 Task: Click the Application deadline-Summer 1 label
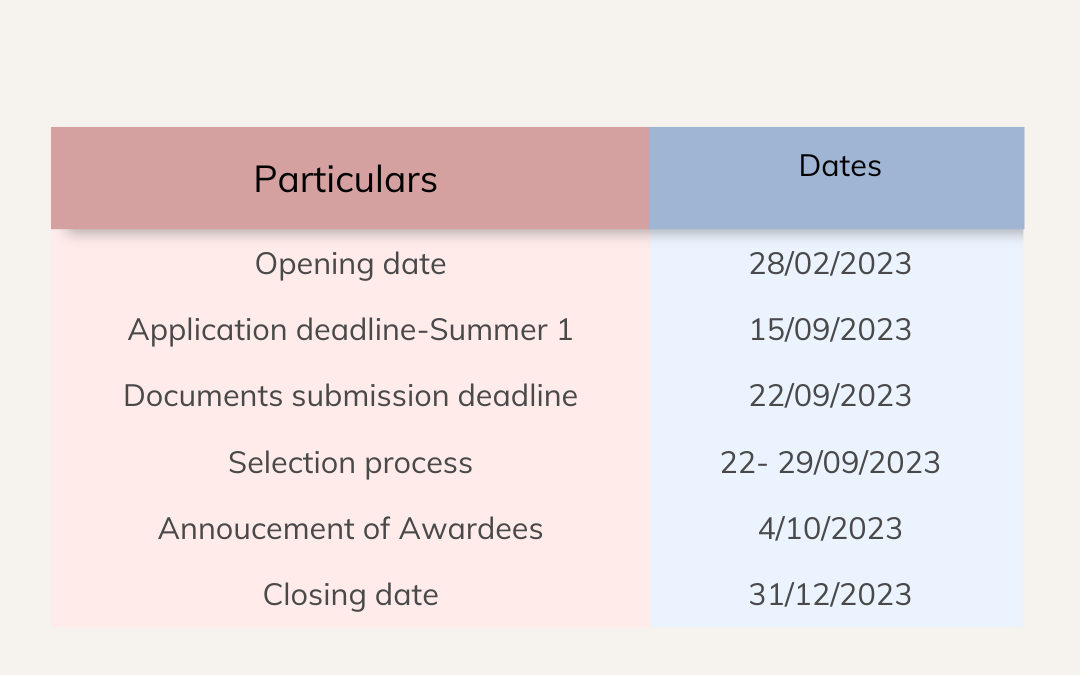(x=350, y=330)
